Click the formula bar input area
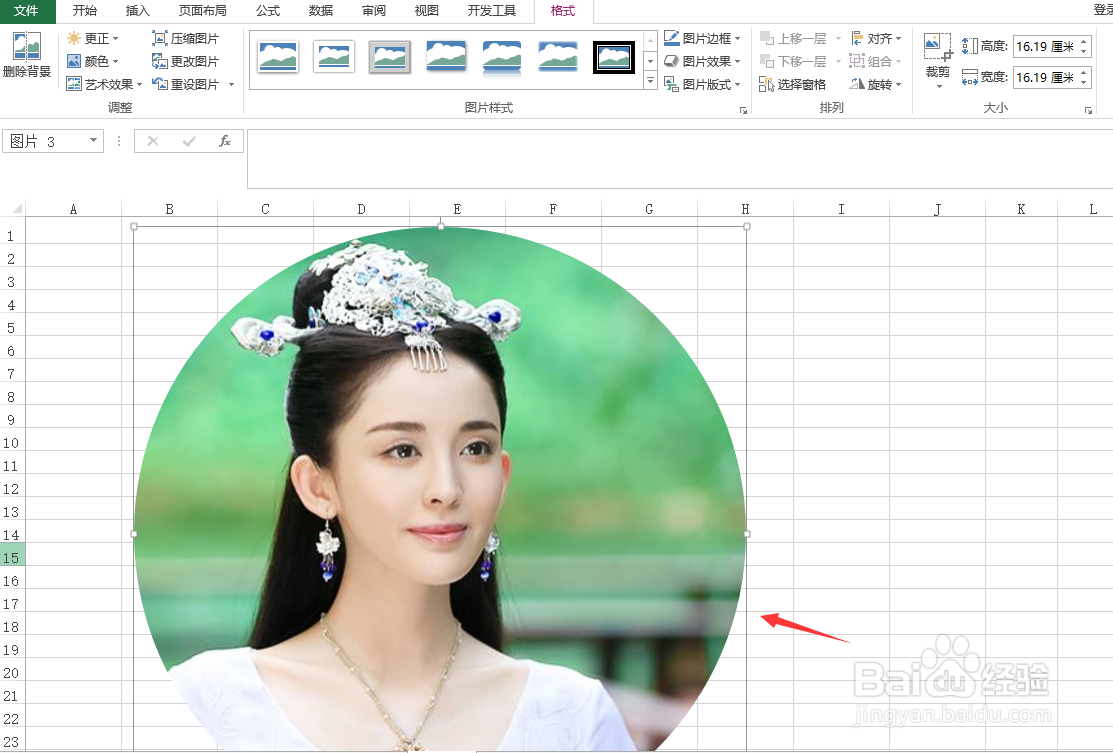1113x753 pixels. pyautogui.click(x=680, y=159)
